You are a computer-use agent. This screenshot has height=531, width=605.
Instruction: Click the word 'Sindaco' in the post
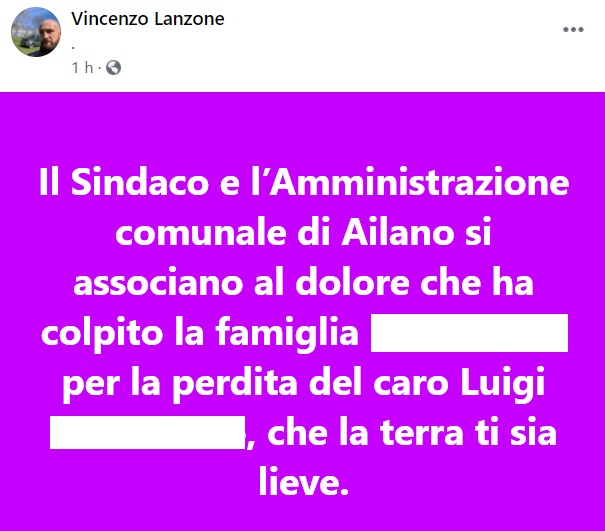pos(140,182)
